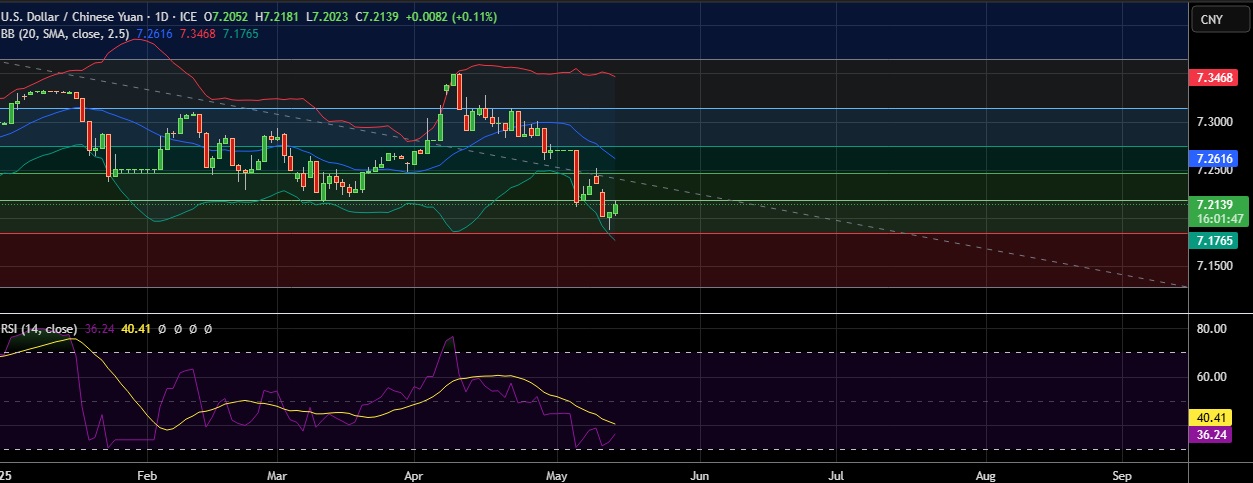Click the green 7.2139 last price label

pos(1215,204)
